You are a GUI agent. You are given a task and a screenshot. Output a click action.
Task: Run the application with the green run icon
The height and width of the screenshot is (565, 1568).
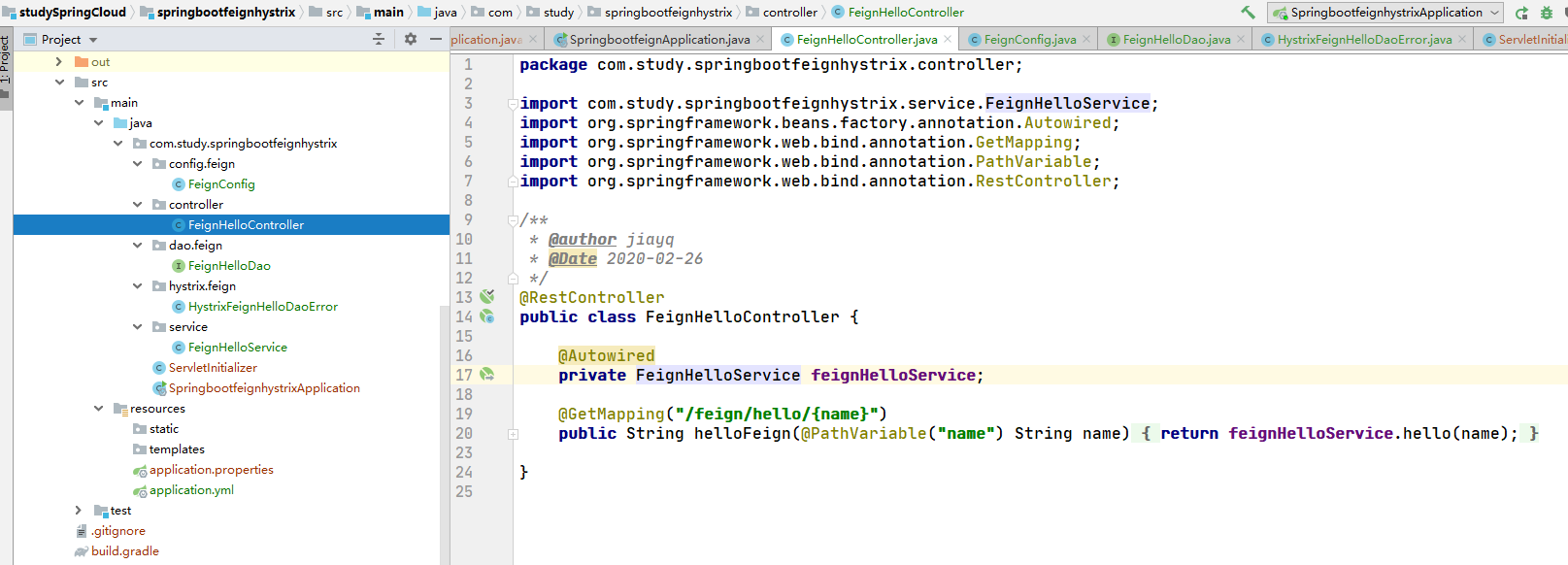(1521, 13)
